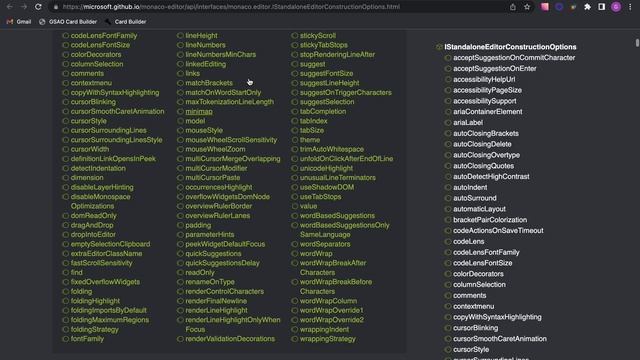
Task: Open the mouseWheelZoom property
Action: point(216,149)
